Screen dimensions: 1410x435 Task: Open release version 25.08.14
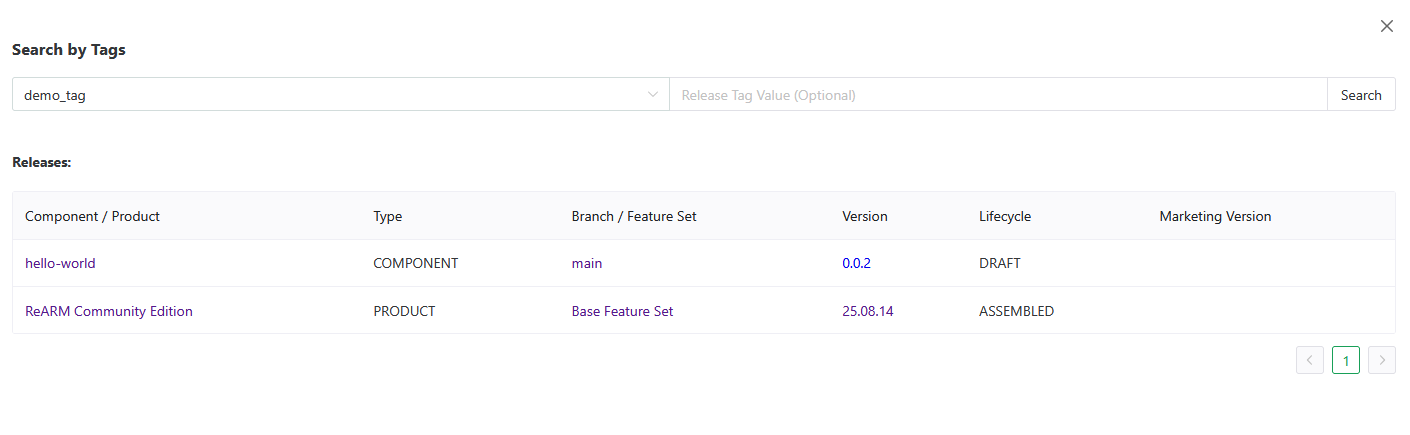[x=868, y=311]
